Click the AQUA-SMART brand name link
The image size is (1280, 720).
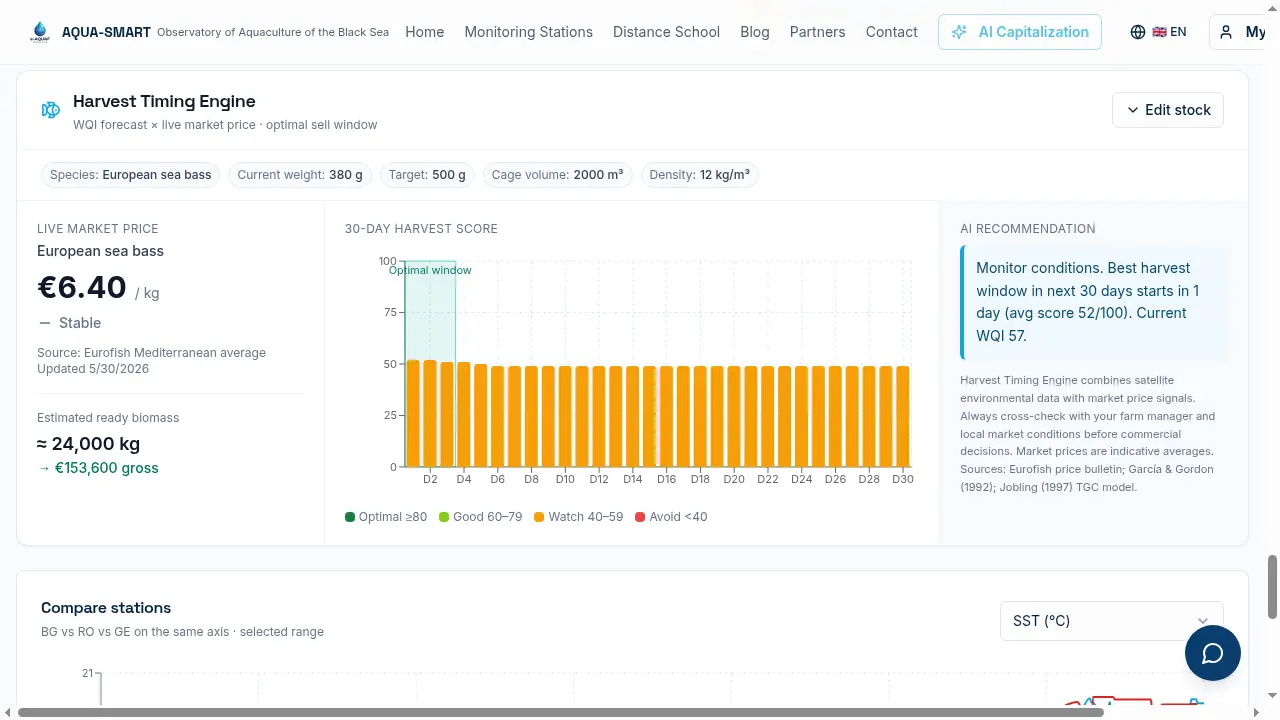pyautogui.click(x=106, y=32)
